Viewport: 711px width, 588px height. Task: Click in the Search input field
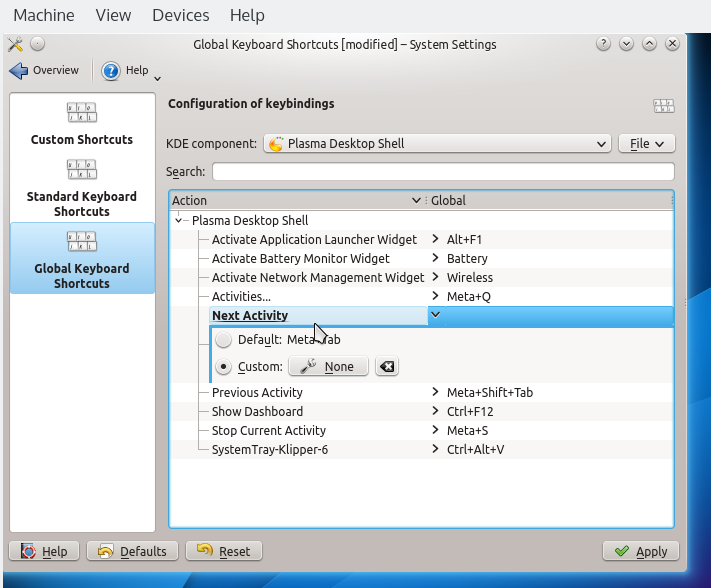[442, 172]
